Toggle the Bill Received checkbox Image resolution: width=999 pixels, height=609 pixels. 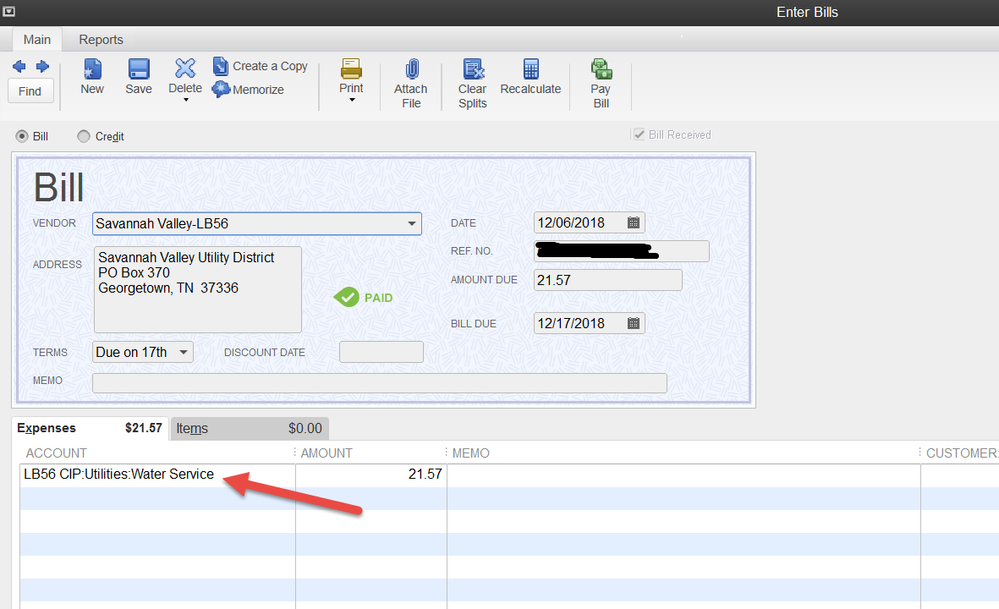tap(639, 134)
